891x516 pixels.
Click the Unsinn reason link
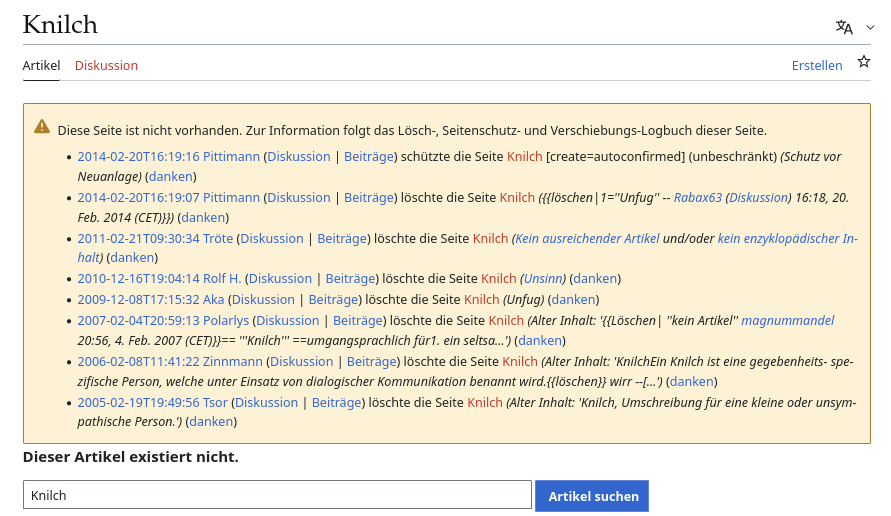(543, 278)
